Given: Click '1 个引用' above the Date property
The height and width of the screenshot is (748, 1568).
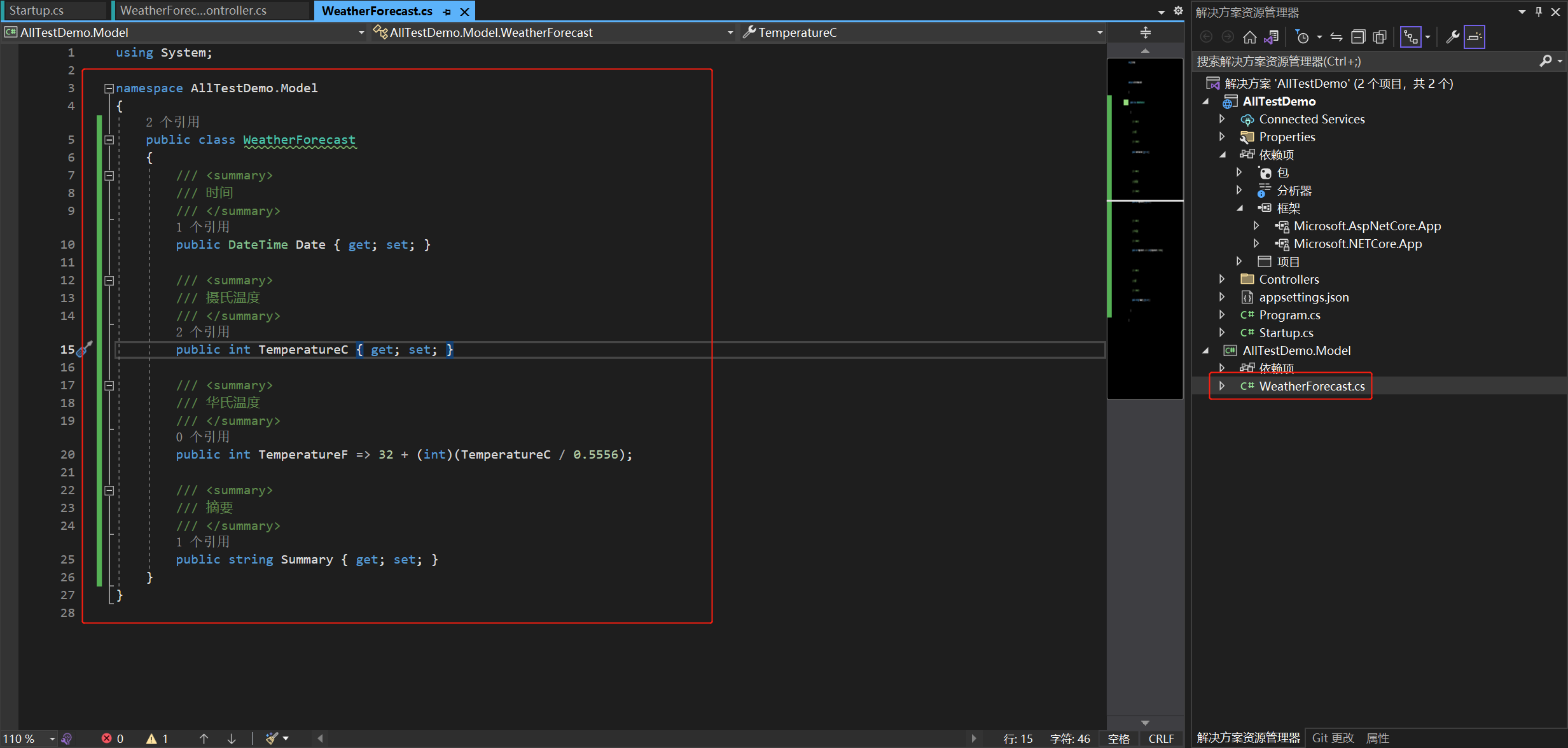Looking at the screenshot, I should point(202,226).
